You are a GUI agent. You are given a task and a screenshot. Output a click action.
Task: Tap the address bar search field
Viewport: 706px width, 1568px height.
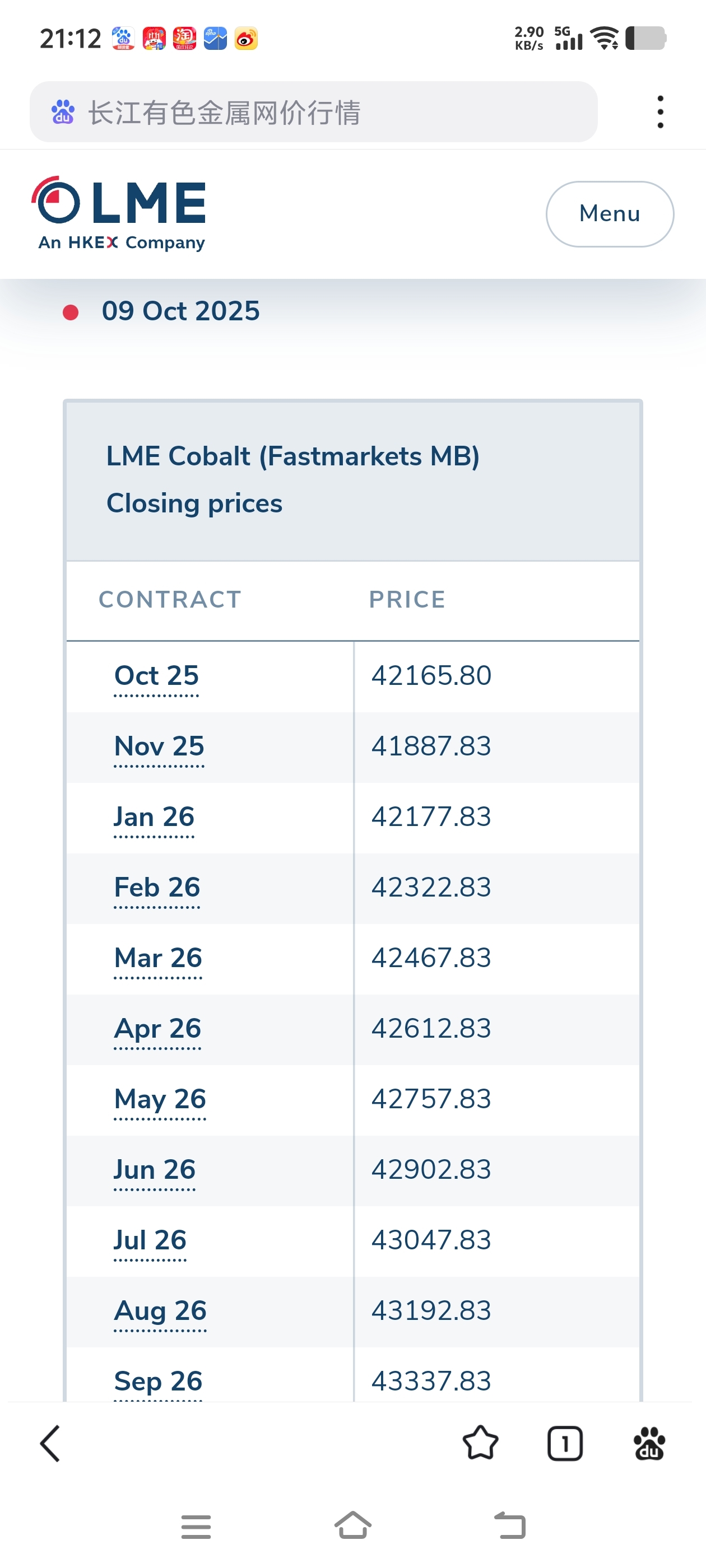(329, 112)
